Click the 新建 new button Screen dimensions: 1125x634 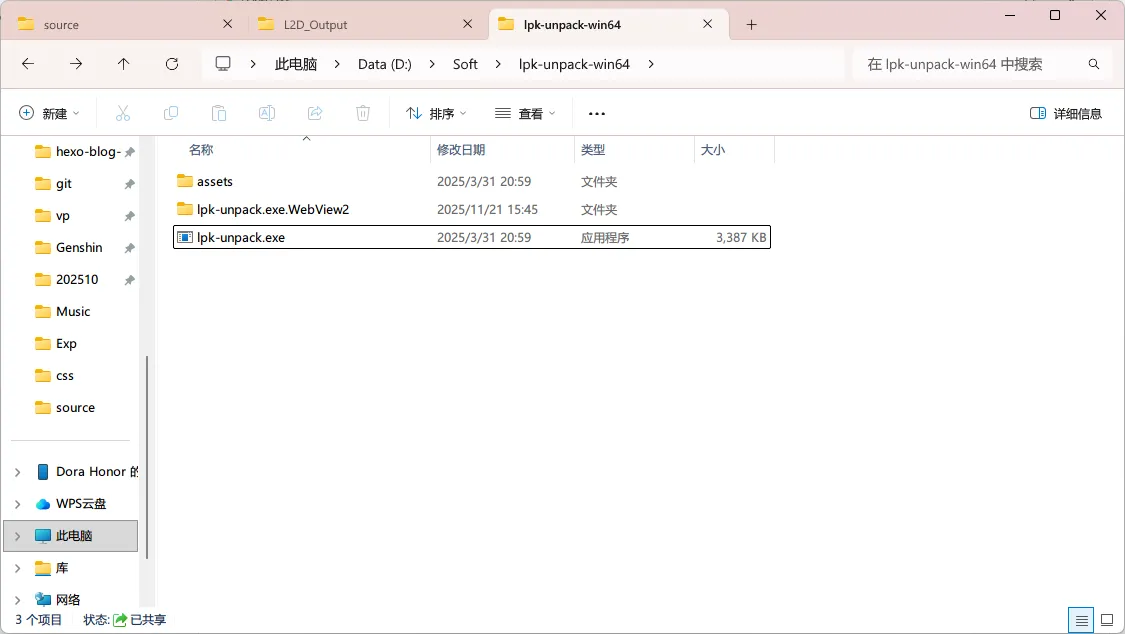[49, 113]
